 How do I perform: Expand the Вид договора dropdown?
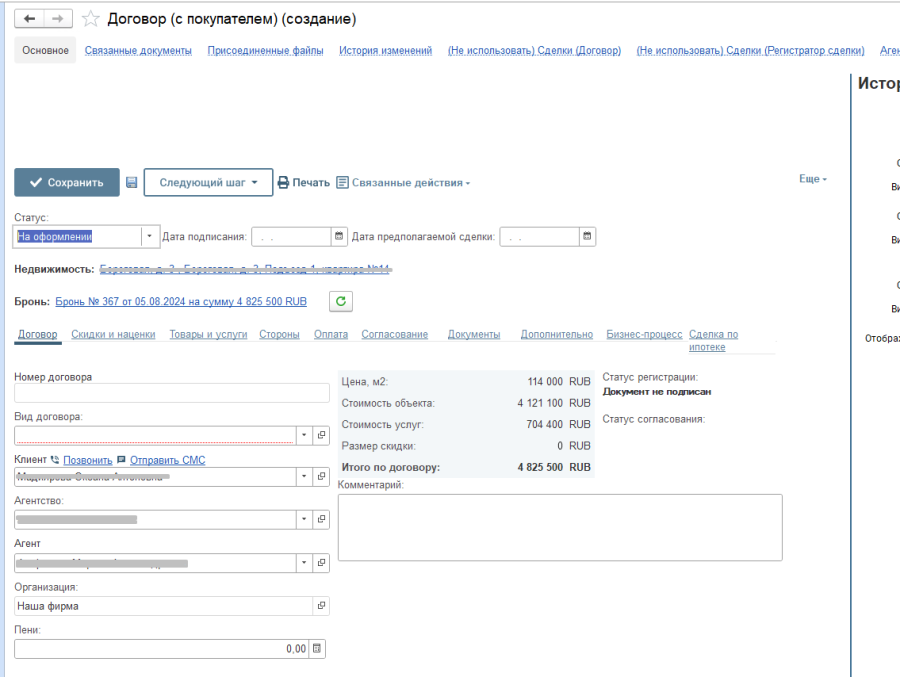coord(304,435)
